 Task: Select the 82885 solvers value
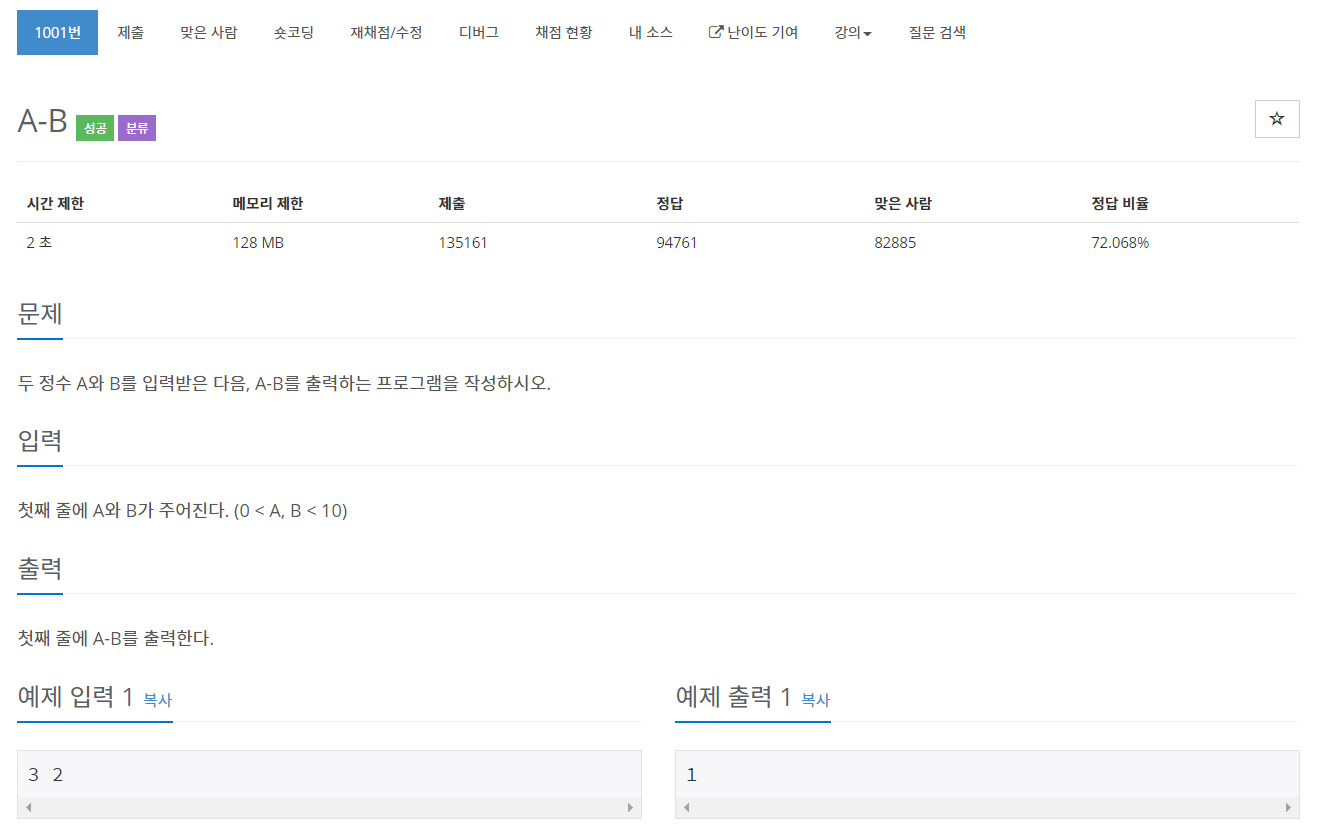[895, 242]
